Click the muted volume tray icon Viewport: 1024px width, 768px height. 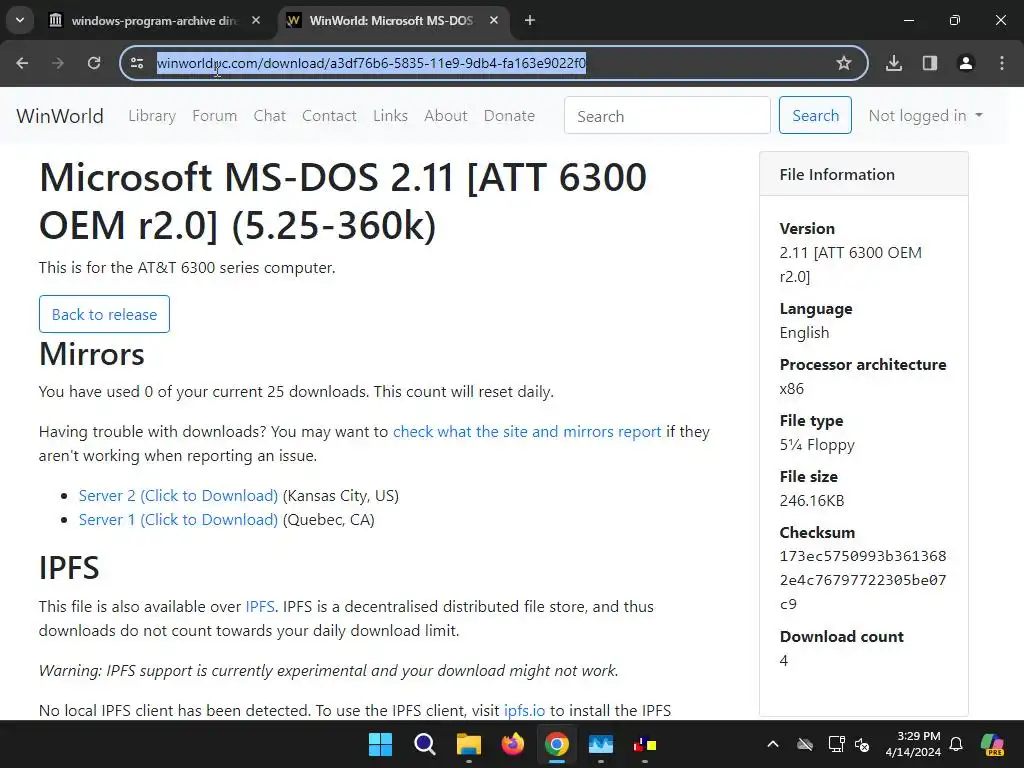point(862,744)
